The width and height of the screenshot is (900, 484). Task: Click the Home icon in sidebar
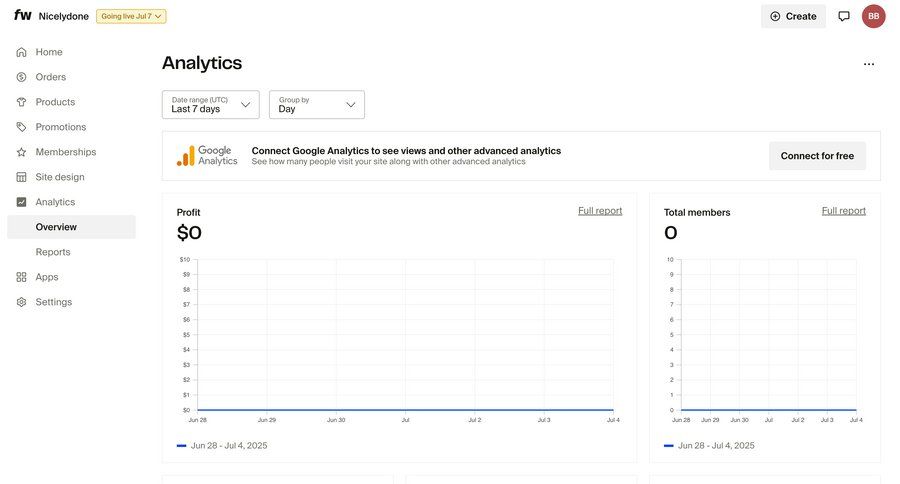point(22,52)
